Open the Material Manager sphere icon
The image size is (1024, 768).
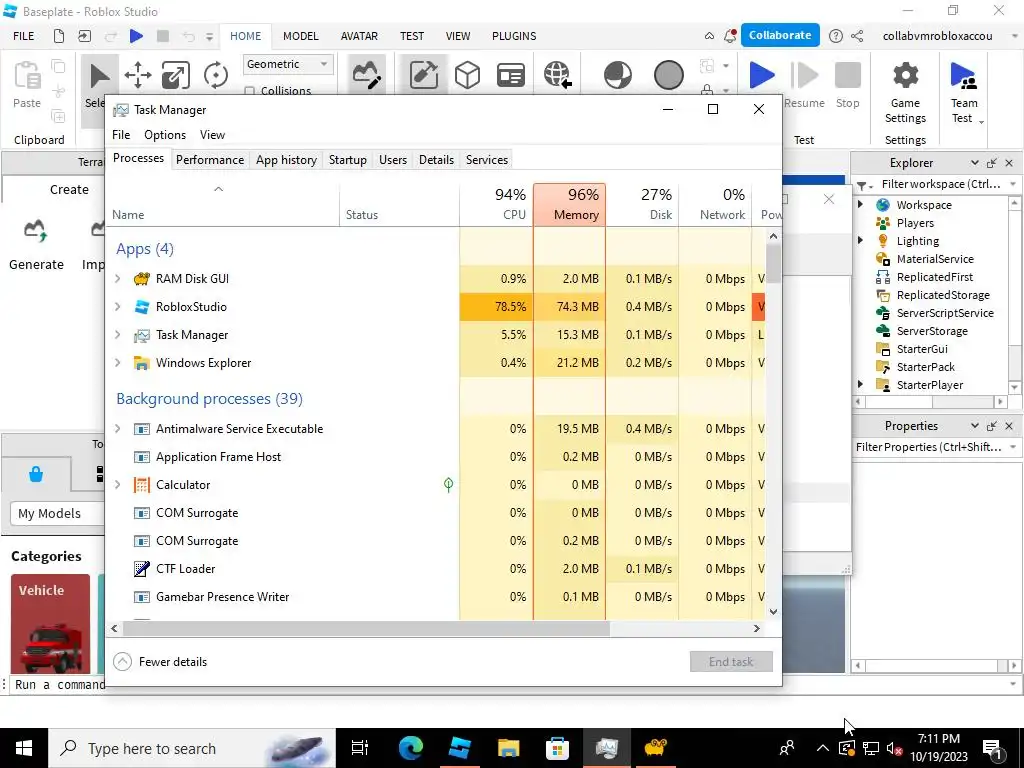tap(618, 75)
